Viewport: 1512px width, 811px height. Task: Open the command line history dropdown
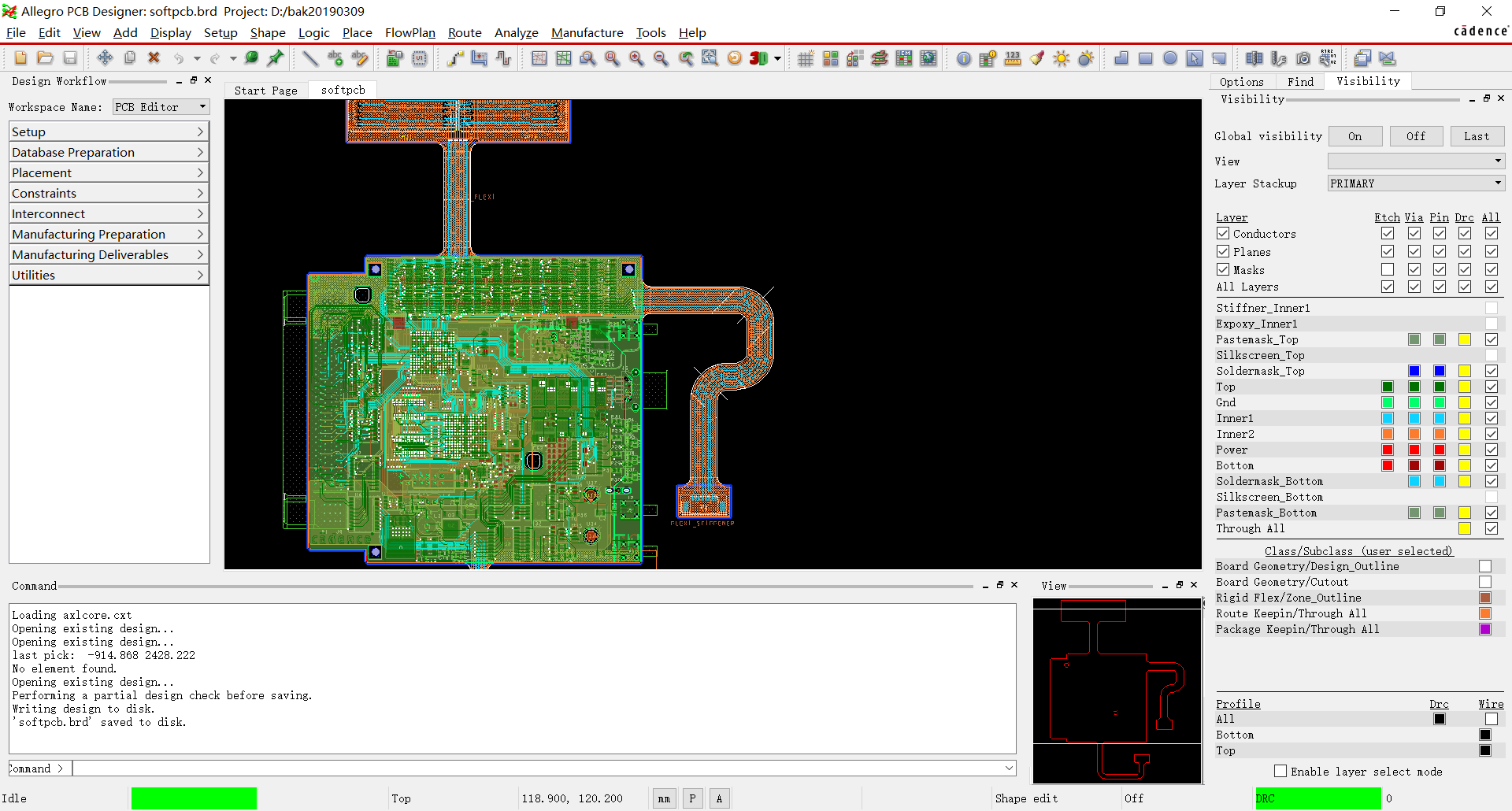point(1009,768)
